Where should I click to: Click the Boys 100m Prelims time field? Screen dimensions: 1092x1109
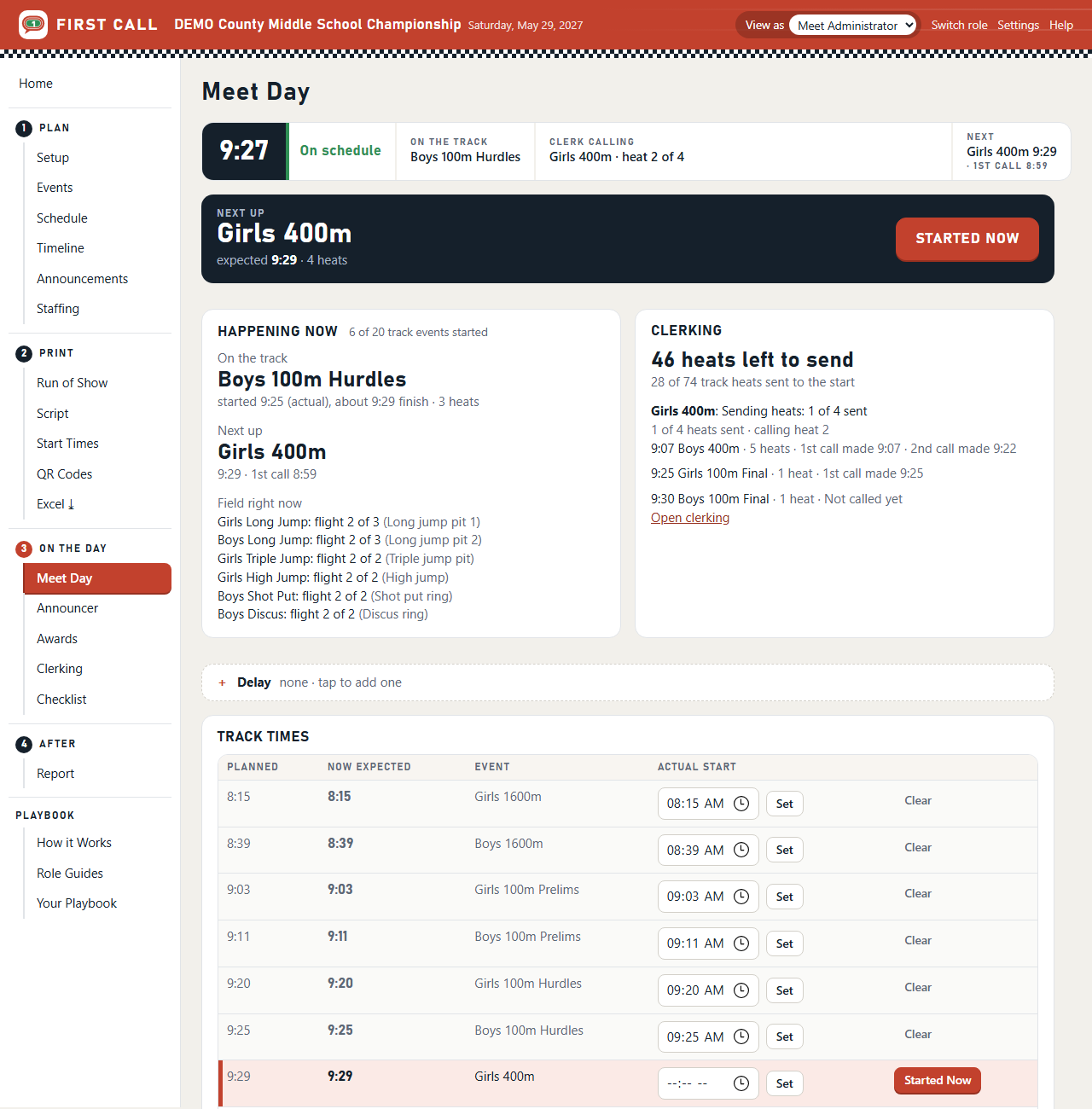708,944
